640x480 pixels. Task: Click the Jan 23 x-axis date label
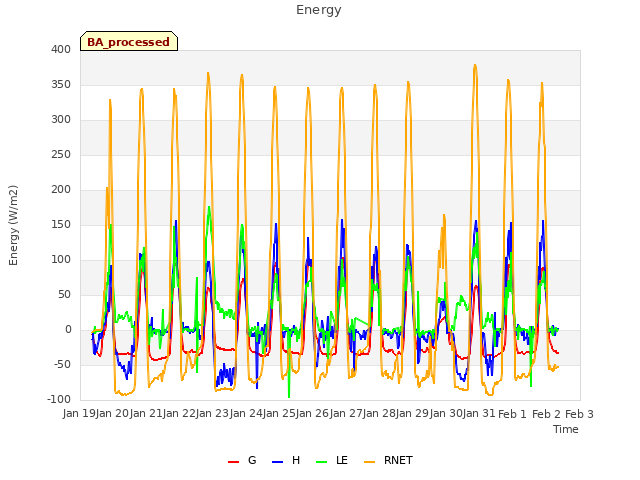click(x=212, y=414)
